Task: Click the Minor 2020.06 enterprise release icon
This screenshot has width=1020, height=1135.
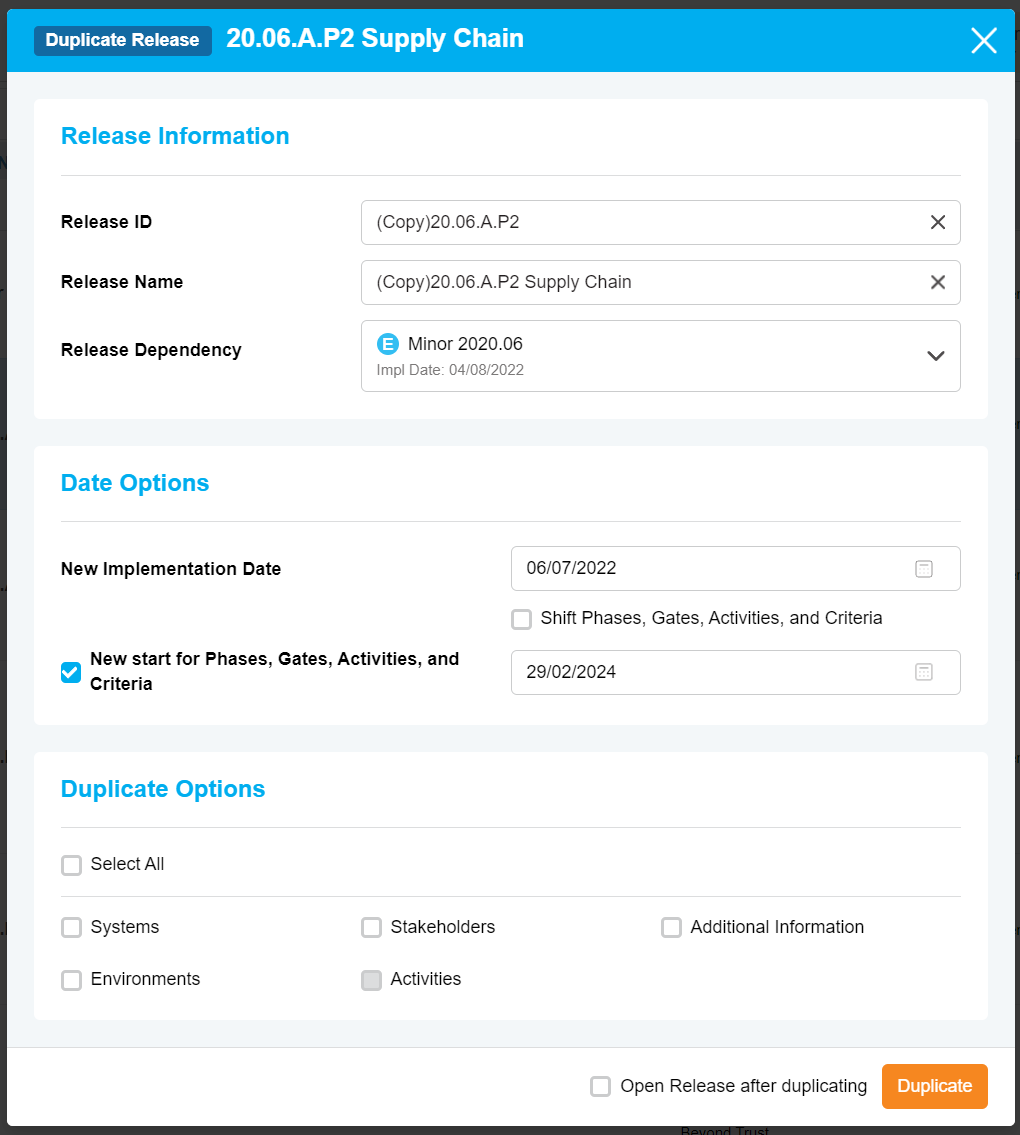Action: click(388, 344)
